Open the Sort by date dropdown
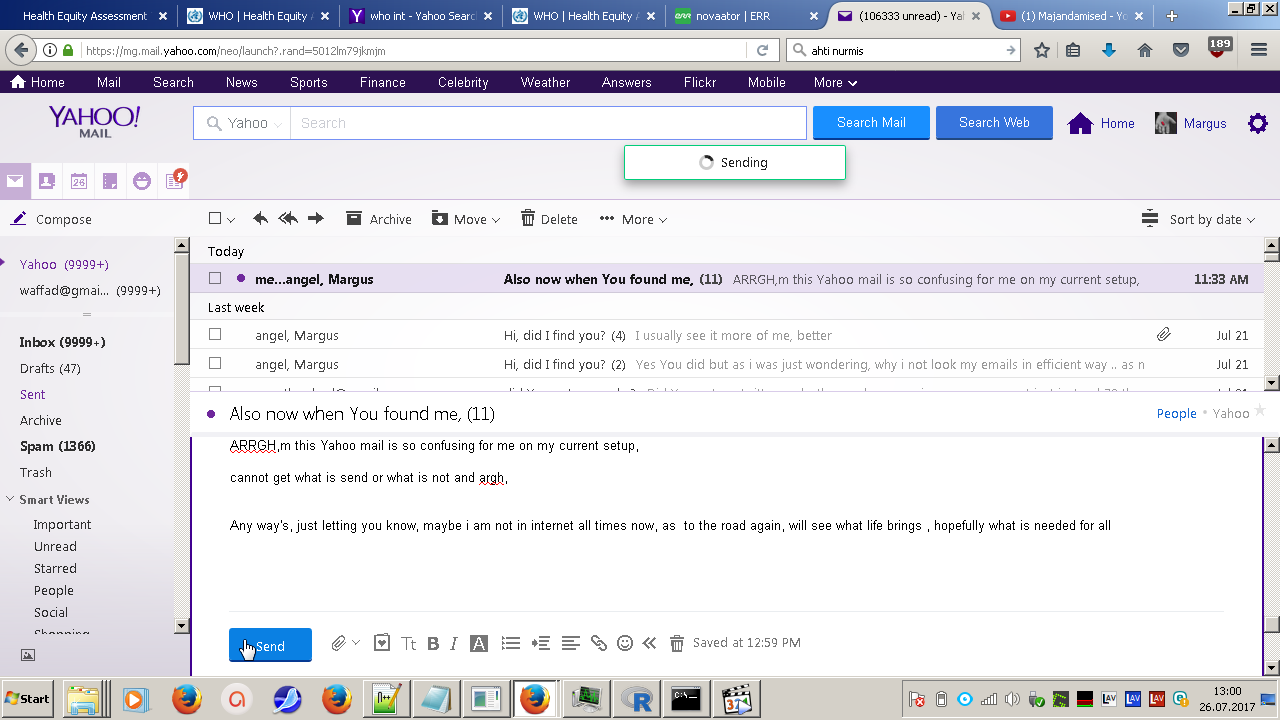The image size is (1280, 720). [x=1198, y=219]
